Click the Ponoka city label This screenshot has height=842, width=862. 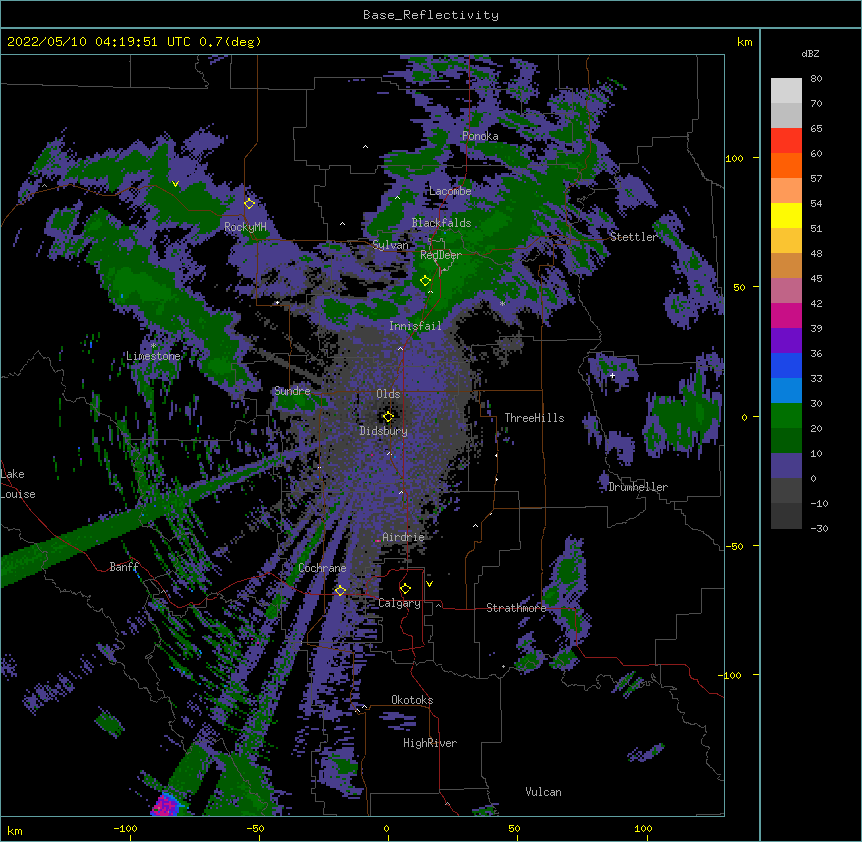480,136
